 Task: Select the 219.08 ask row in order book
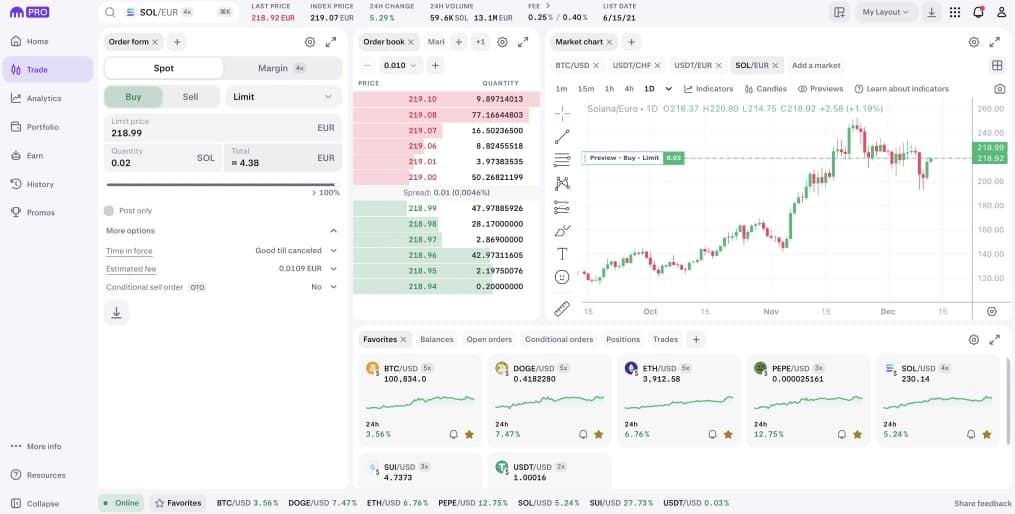coord(446,115)
